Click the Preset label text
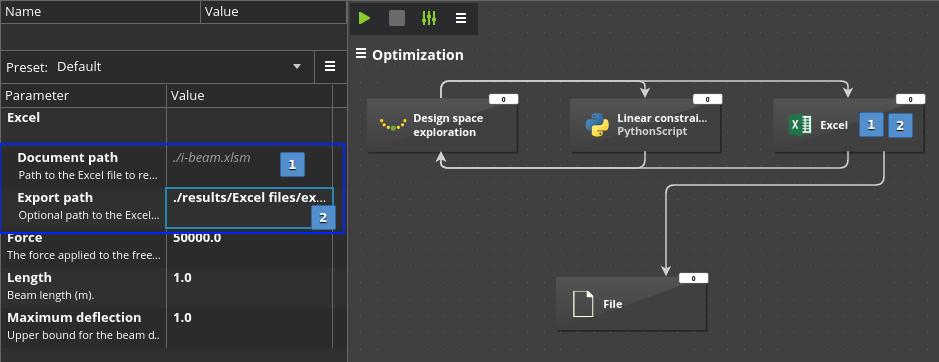This screenshot has width=939, height=362. click(x=27, y=67)
